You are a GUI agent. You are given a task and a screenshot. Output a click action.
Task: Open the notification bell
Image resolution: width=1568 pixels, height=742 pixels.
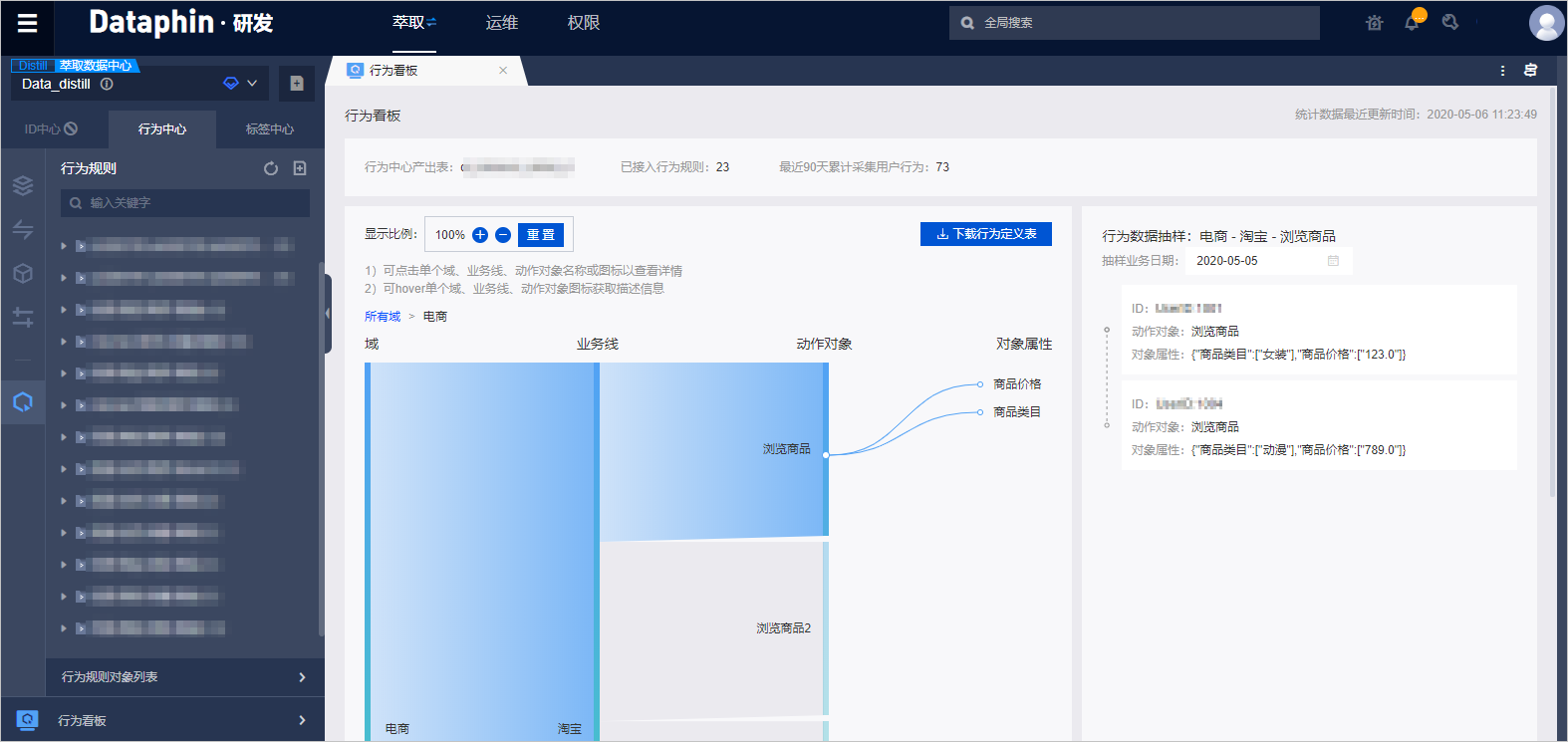(x=1413, y=22)
